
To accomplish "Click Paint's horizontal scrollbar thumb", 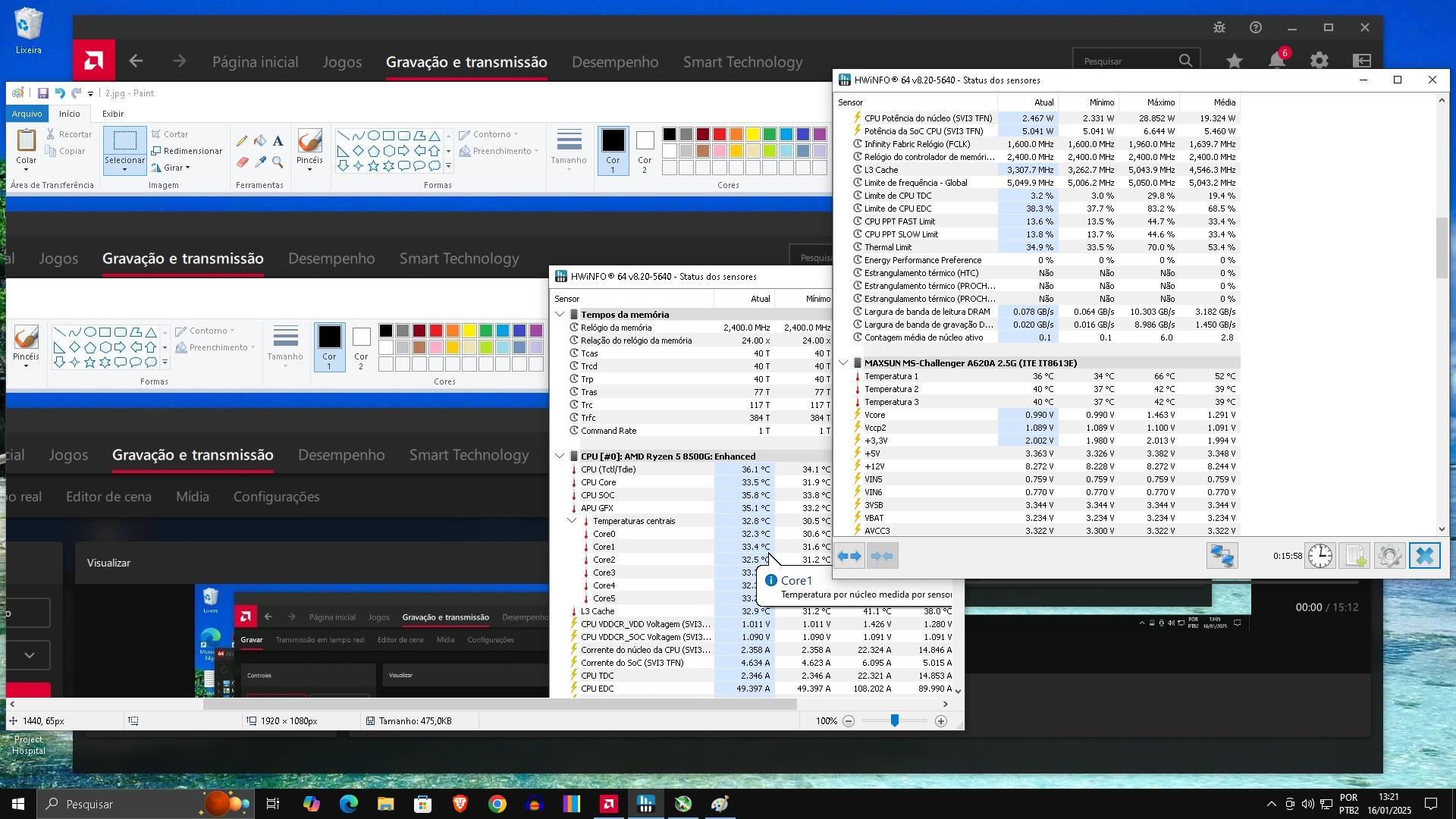I will coord(500,704).
